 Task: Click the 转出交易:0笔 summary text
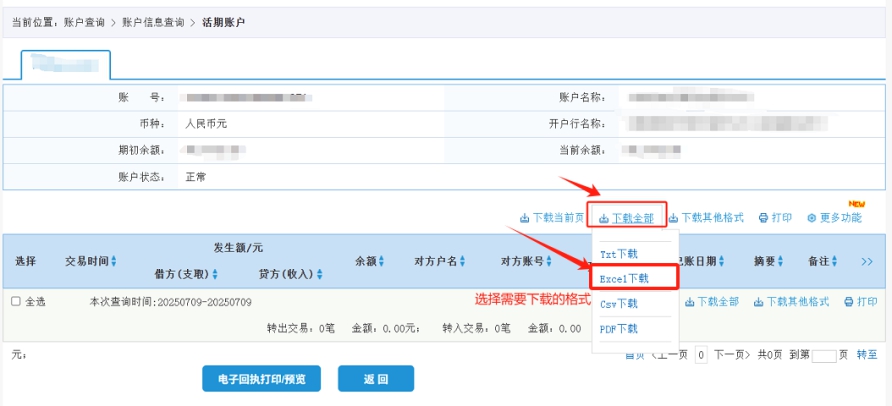(x=301, y=329)
